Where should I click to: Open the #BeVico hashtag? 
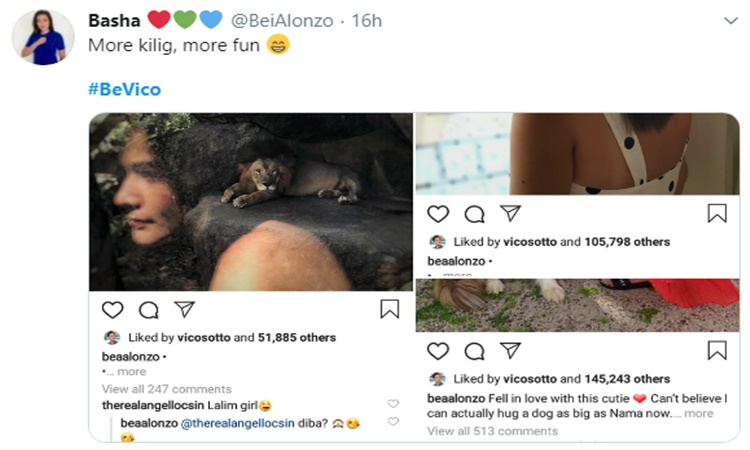point(124,89)
